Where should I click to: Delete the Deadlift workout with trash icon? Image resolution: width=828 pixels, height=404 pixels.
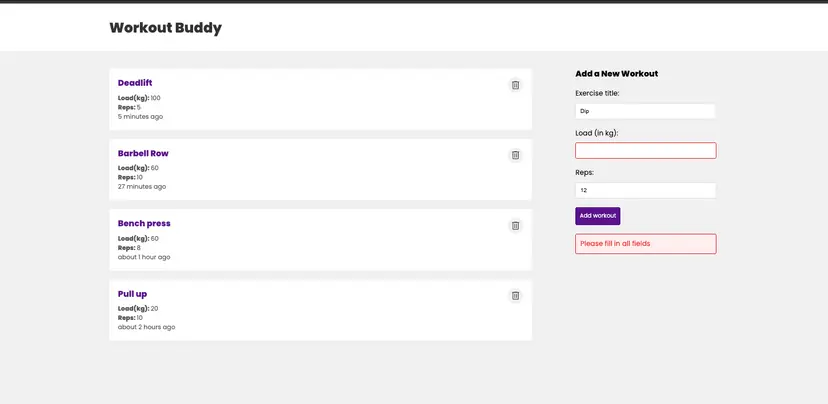coord(515,85)
